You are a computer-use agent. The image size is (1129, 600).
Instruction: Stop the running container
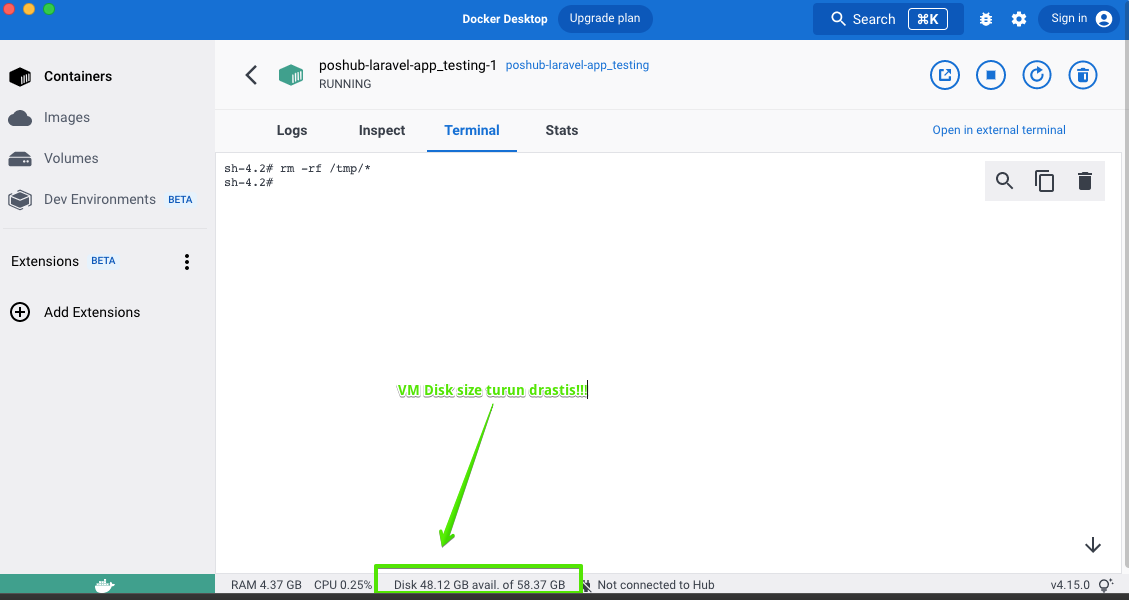click(991, 75)
